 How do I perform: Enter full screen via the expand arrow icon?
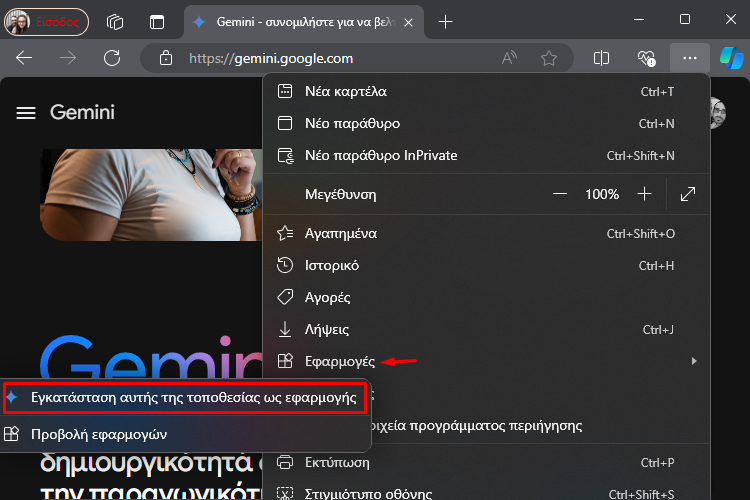point(688,194)
